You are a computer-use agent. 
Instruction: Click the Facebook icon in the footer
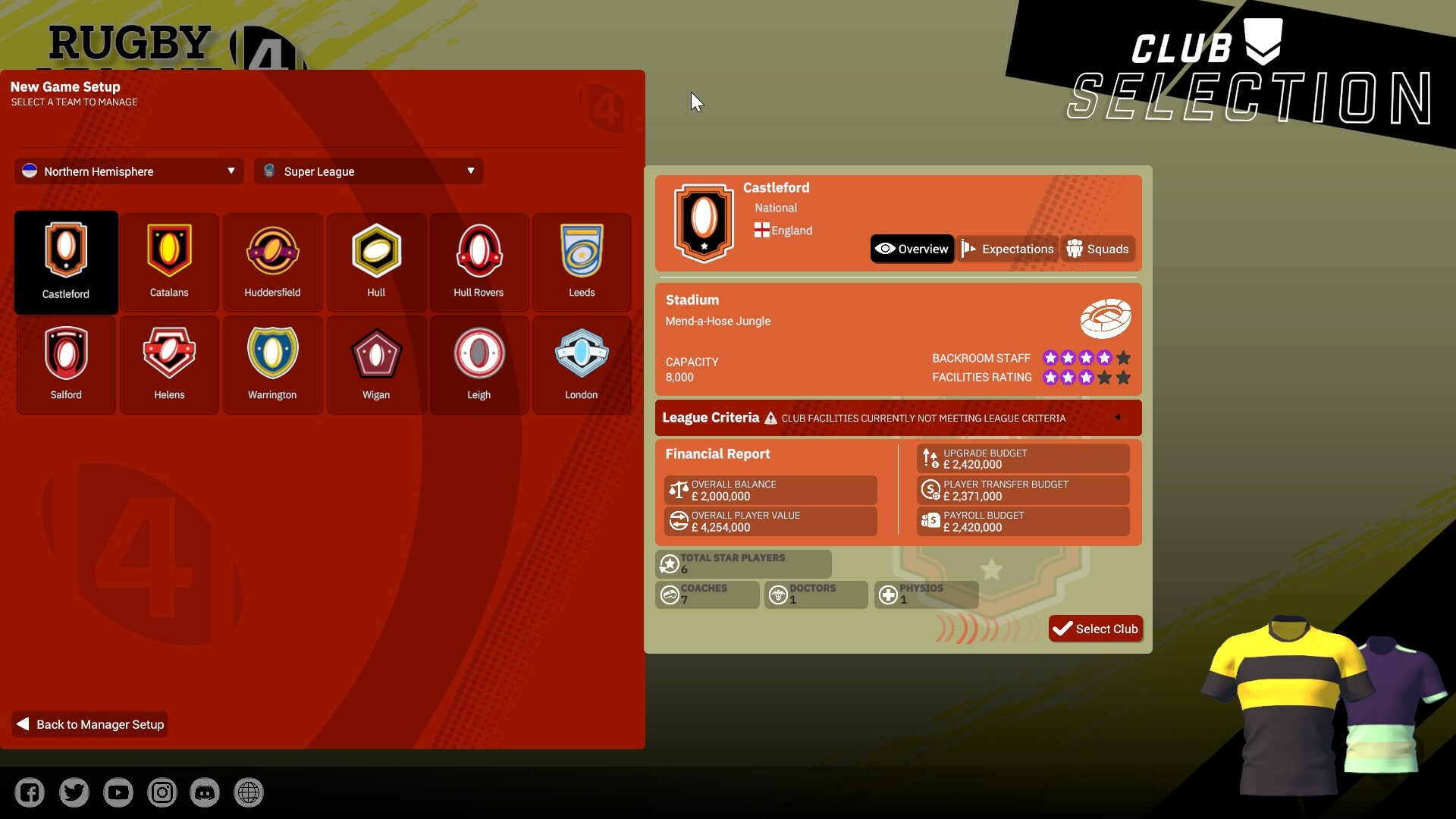(30, 792)
